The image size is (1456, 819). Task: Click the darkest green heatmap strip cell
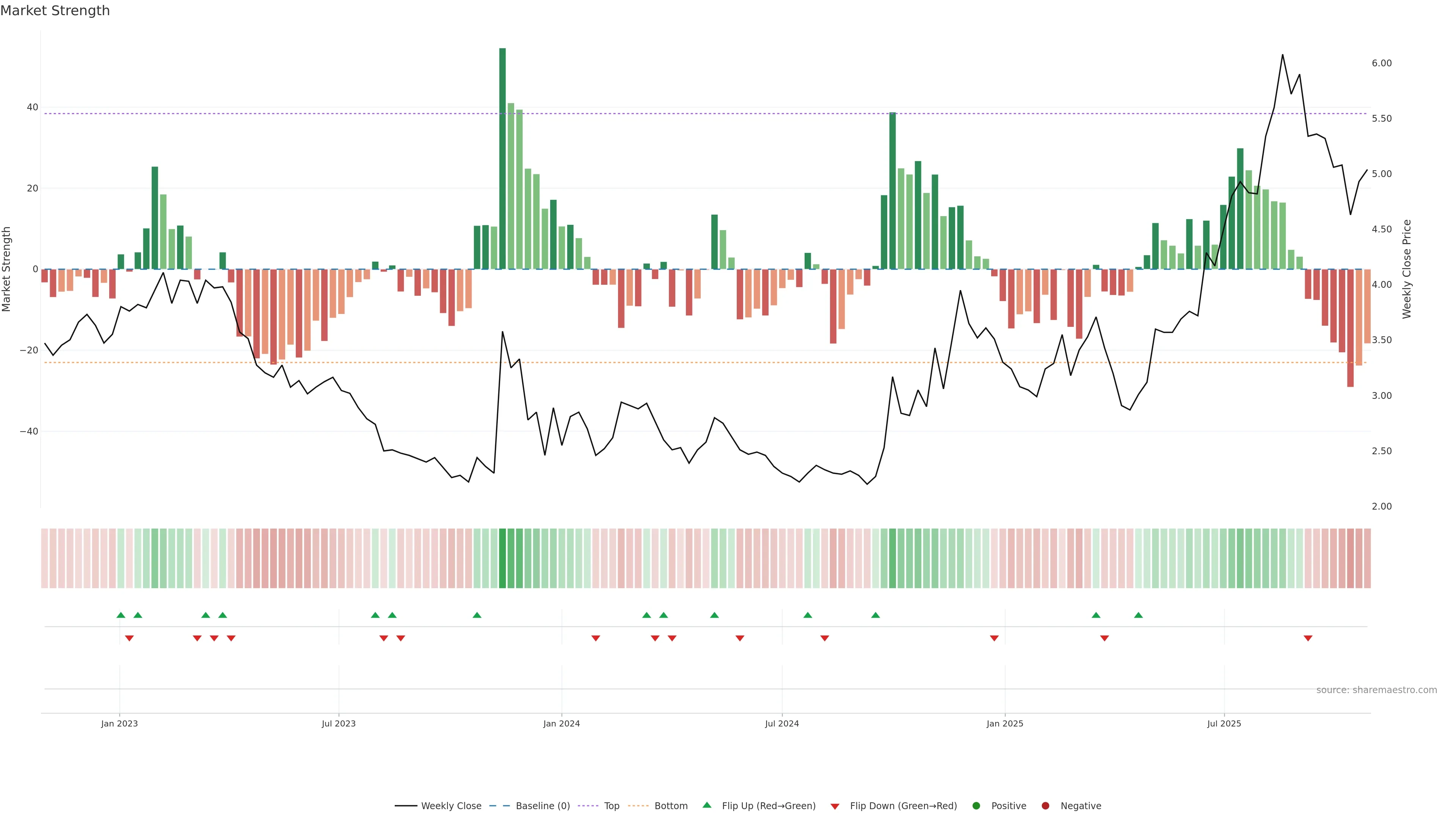click(502, 559)
